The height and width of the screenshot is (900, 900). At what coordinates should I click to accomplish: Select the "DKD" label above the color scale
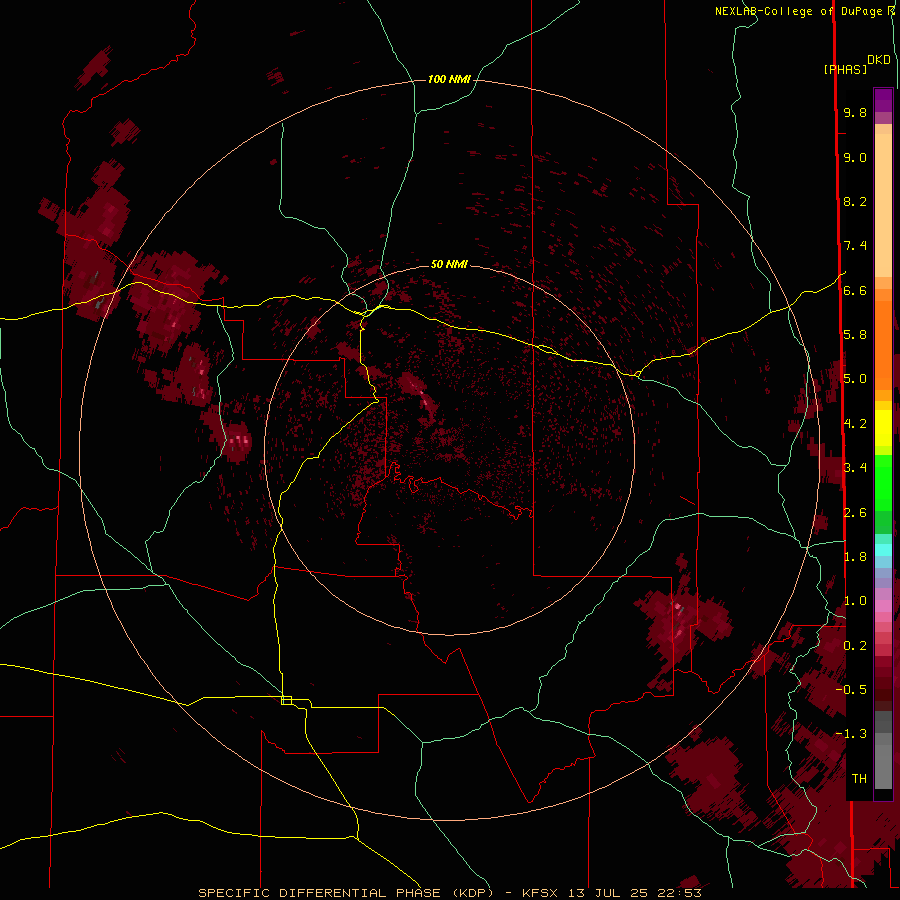click(878, 60)
